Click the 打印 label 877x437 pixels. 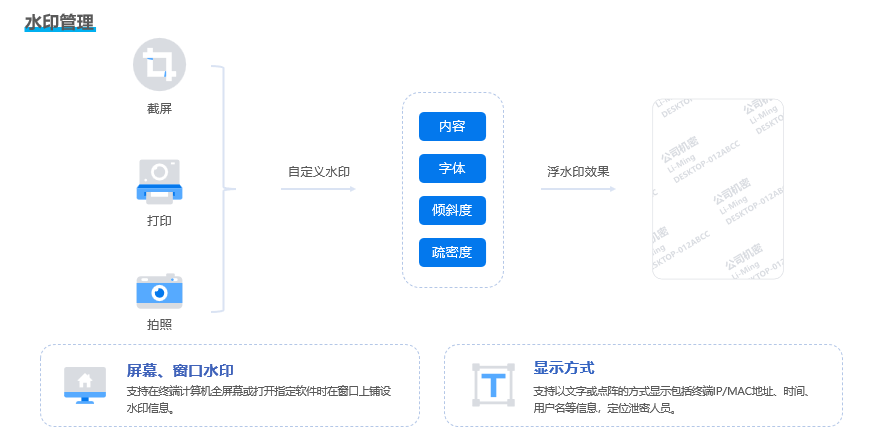coord(159,220)
